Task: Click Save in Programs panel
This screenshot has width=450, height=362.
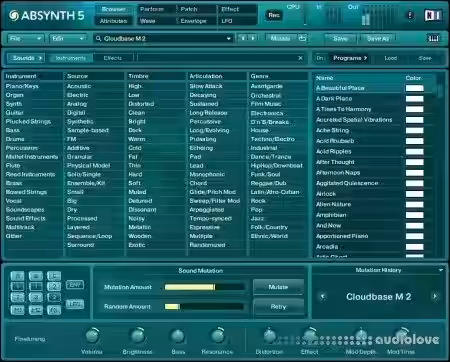Action: point(425,58)
